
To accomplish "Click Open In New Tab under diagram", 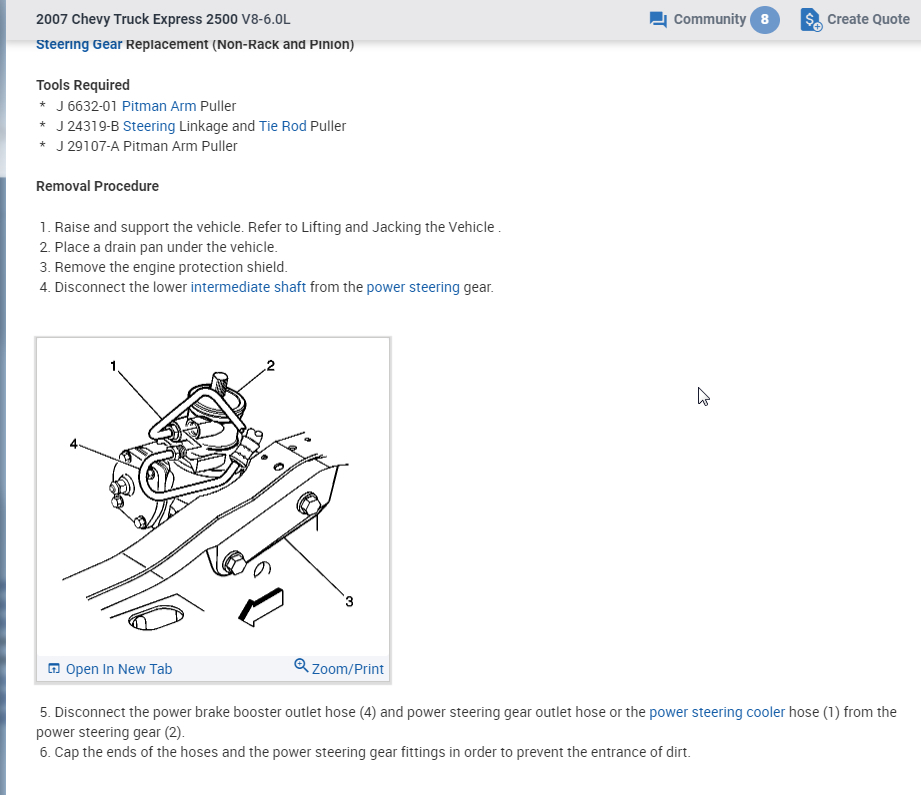I will point(119,669).
